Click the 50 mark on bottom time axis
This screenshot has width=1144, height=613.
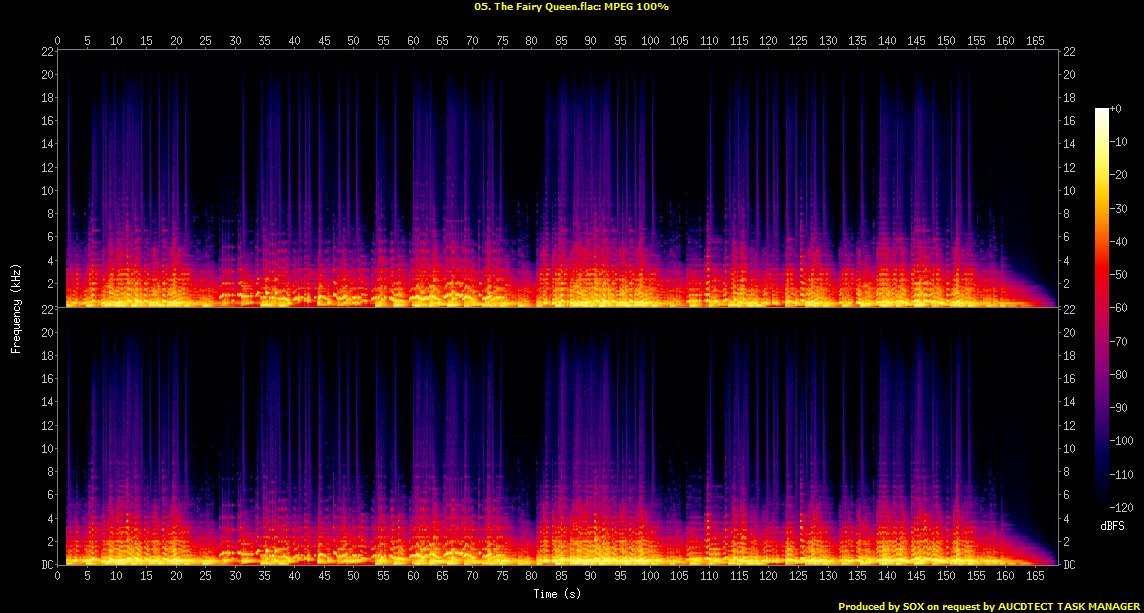pyautogui.click(x=353, y=576)
